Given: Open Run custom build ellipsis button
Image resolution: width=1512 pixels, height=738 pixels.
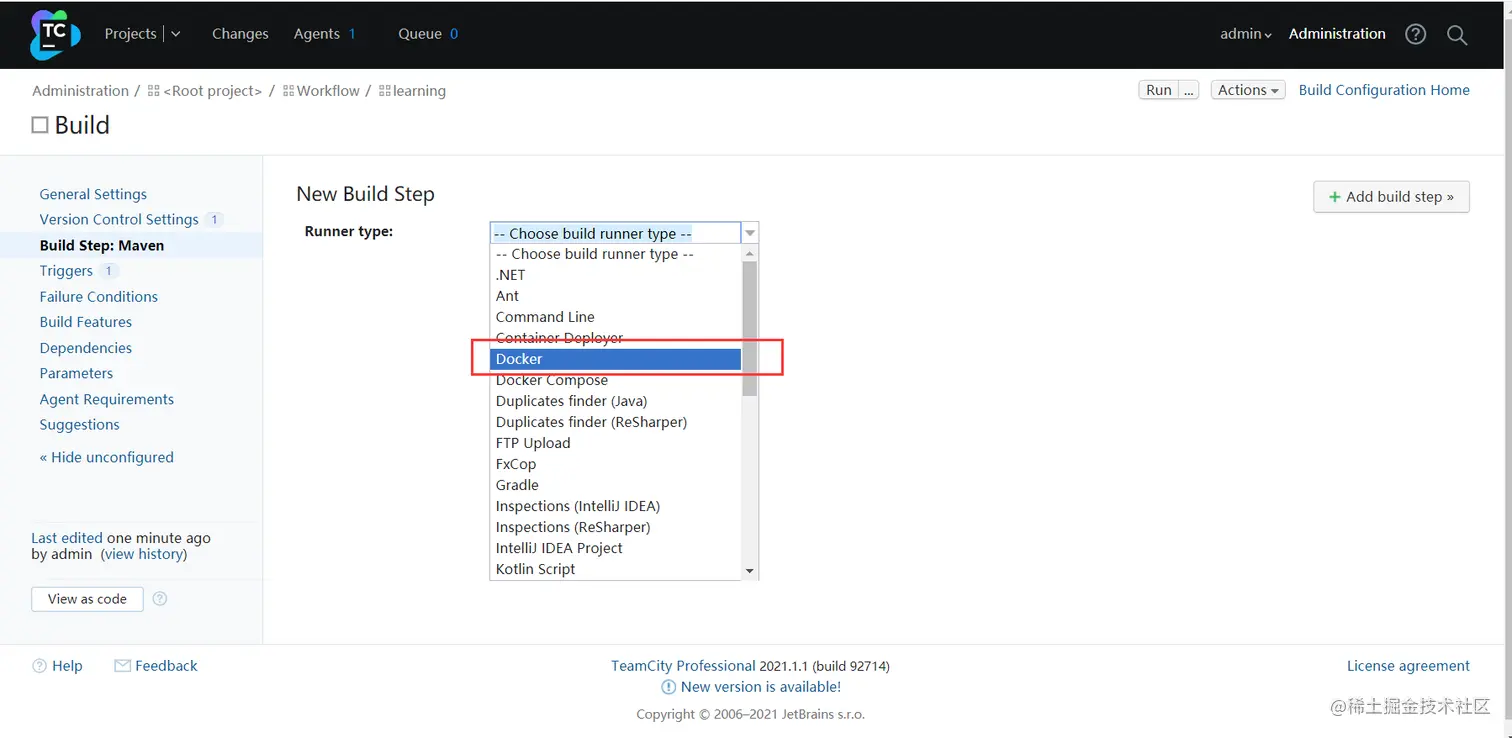Looking at the screenshot, I should pos(1188,90).
